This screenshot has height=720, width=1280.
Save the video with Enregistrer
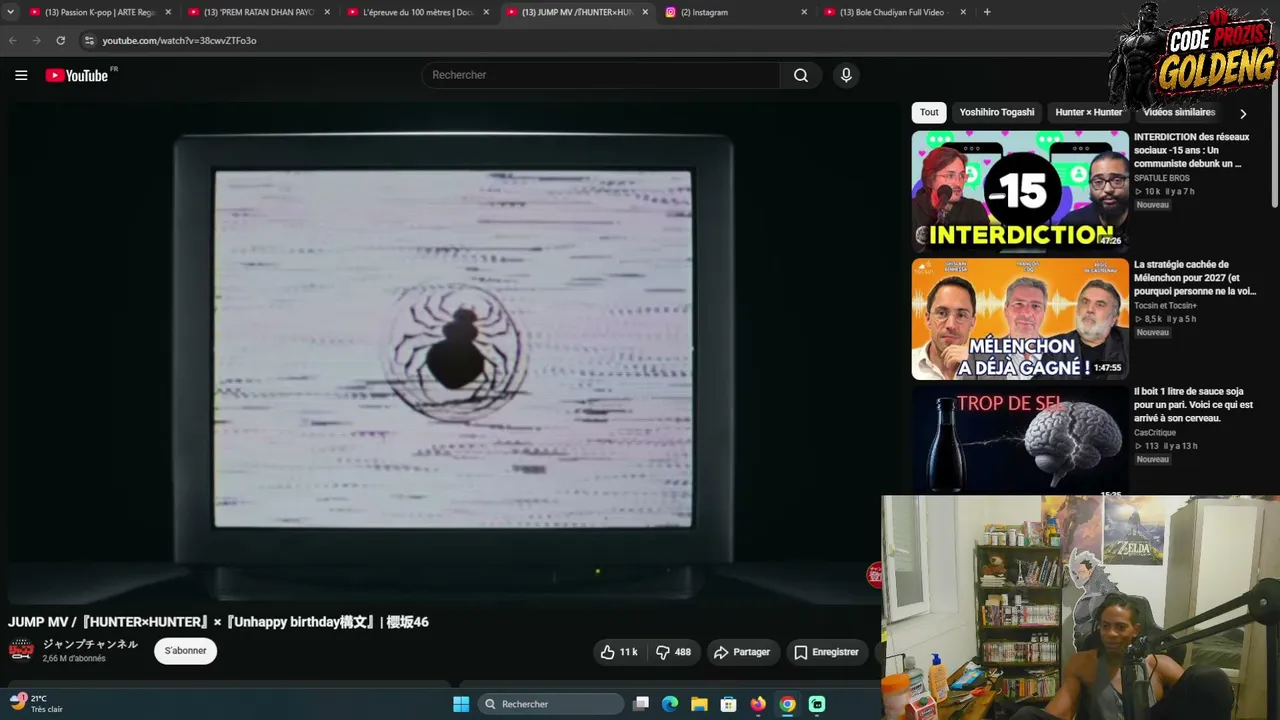pos(826,652)
